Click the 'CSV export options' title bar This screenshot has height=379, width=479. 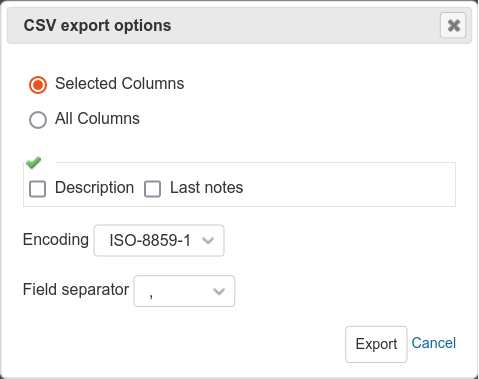click(239, 25)
